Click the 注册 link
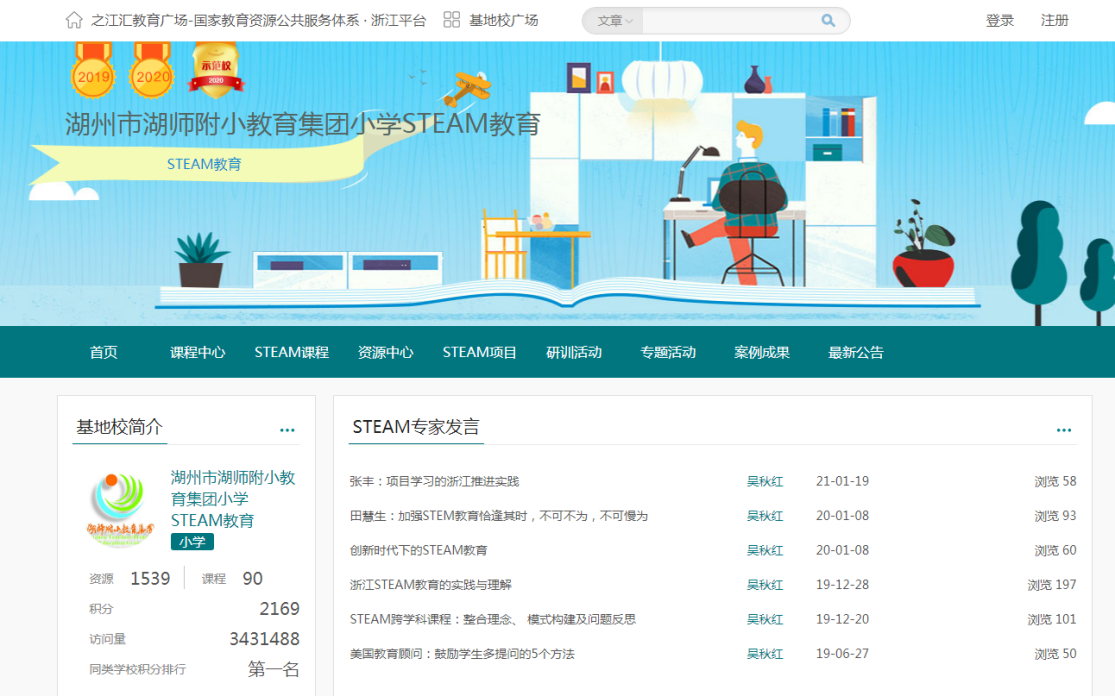The width and height of the screenshot is (1115, 696). [x=1054, y=20]
